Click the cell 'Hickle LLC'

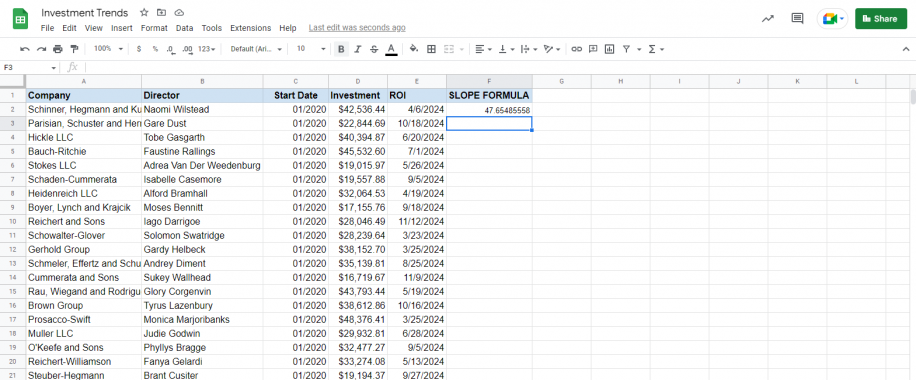coord(84,137)
